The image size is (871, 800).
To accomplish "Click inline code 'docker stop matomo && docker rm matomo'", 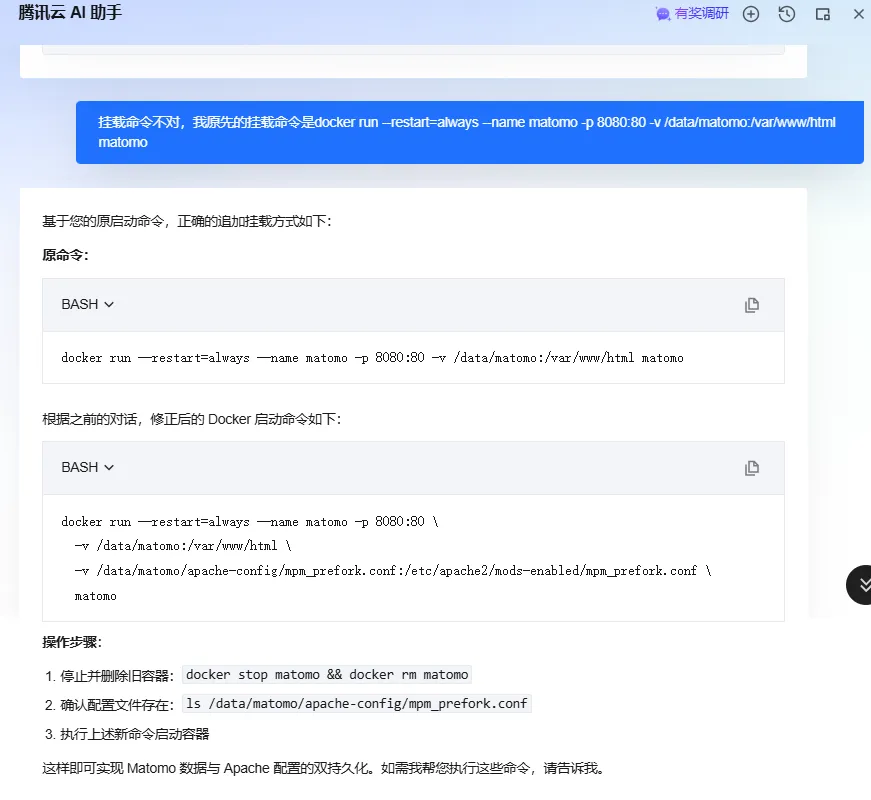I will [x=327, y=674].
